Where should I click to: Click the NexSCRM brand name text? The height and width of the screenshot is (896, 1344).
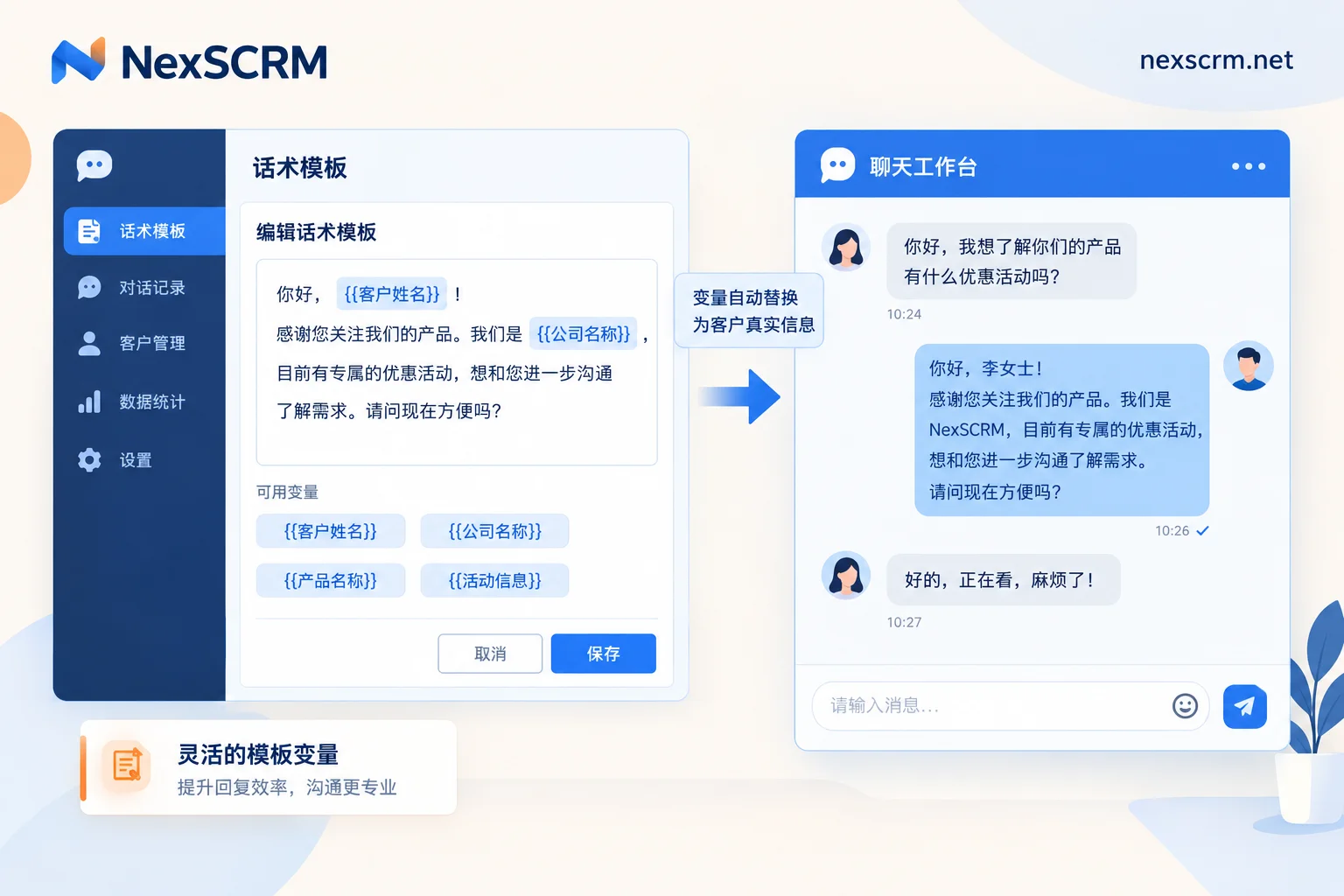225,62
